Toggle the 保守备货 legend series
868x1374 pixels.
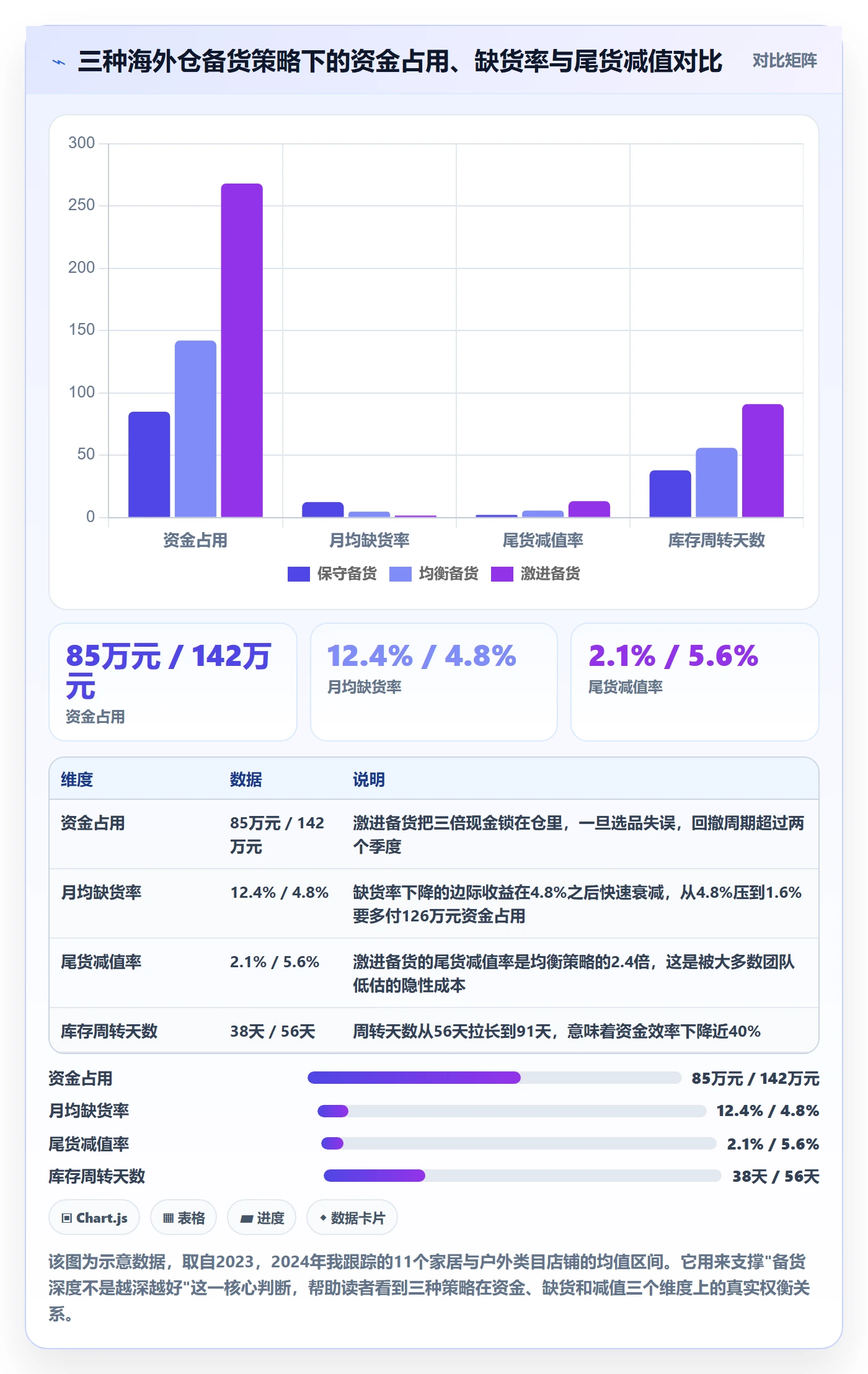click(332, 574)
